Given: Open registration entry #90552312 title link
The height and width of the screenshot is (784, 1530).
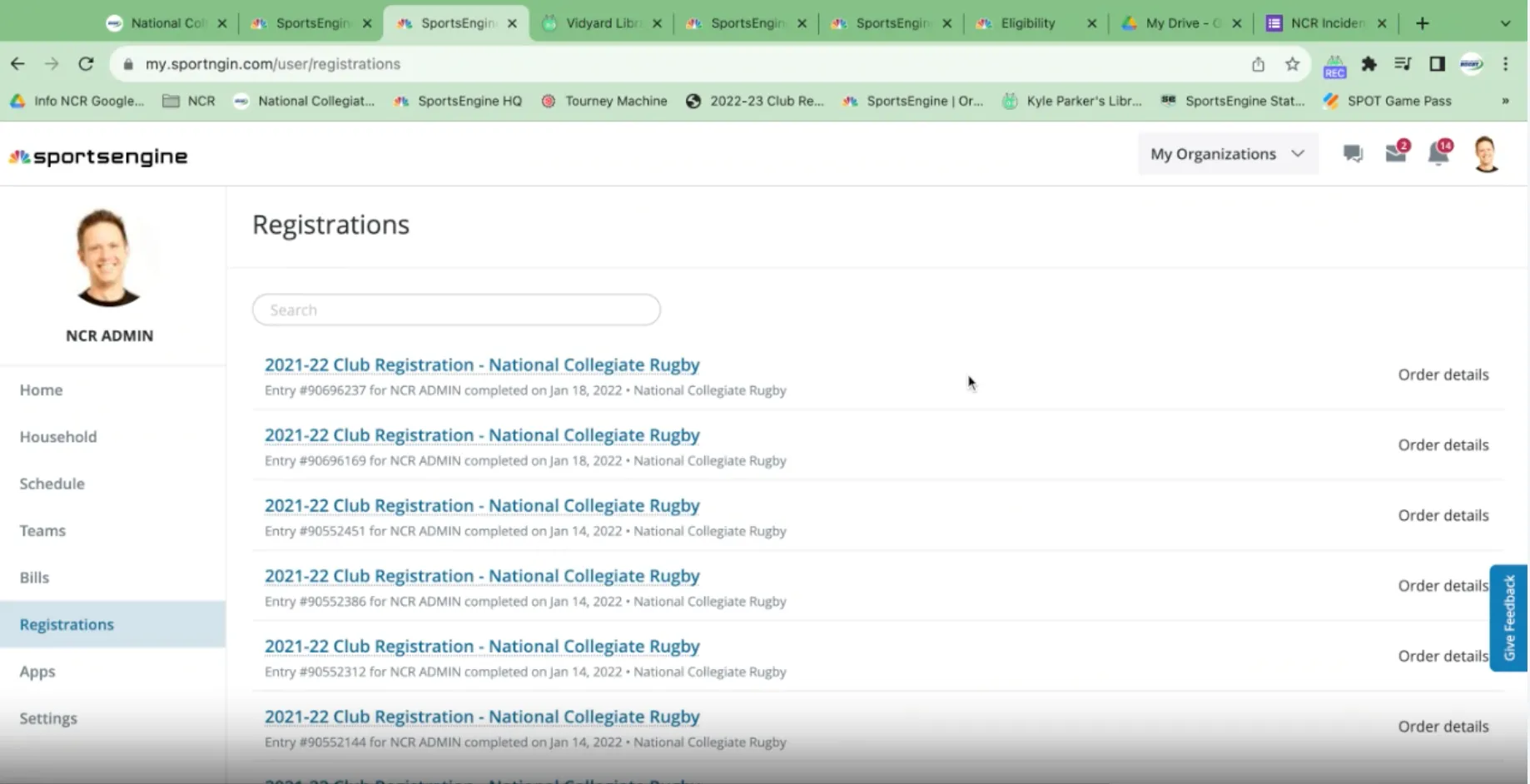Looking at the screenshot, I should coord(482,646).
